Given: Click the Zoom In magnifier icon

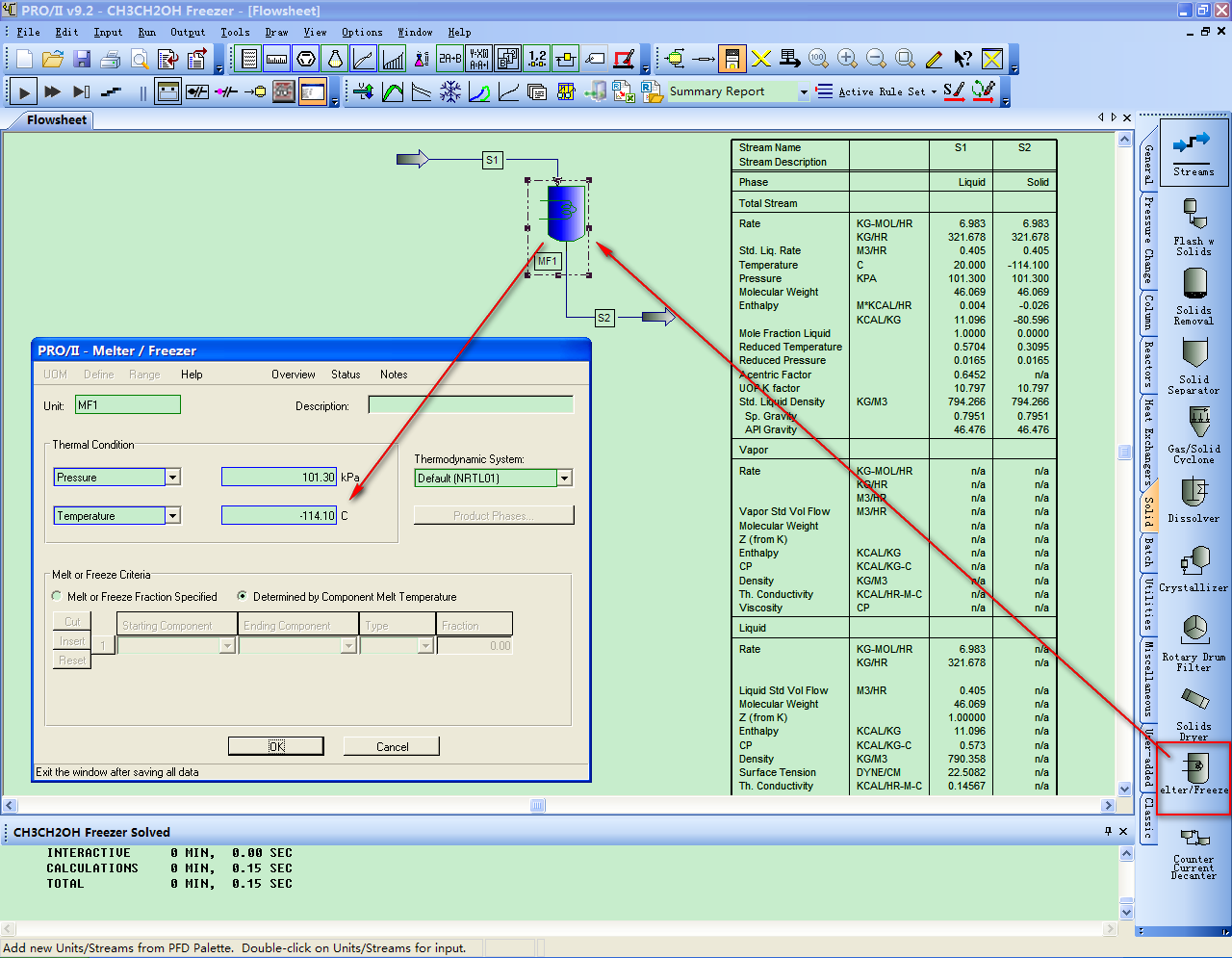Looking at the screenshot, I should (847, 59).
